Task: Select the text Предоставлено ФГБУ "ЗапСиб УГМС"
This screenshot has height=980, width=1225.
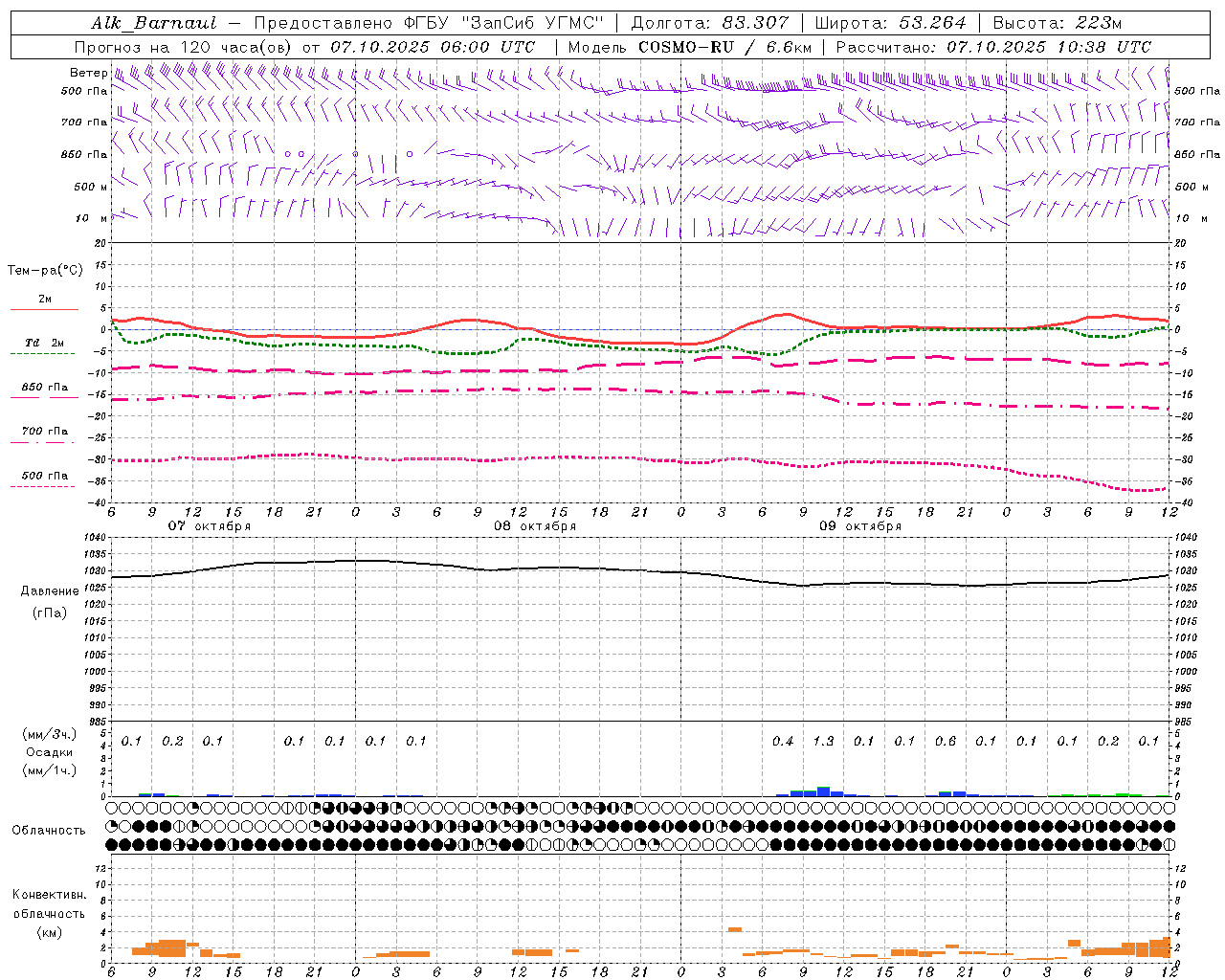Action: pyautogui.click(x=429, y=23)
